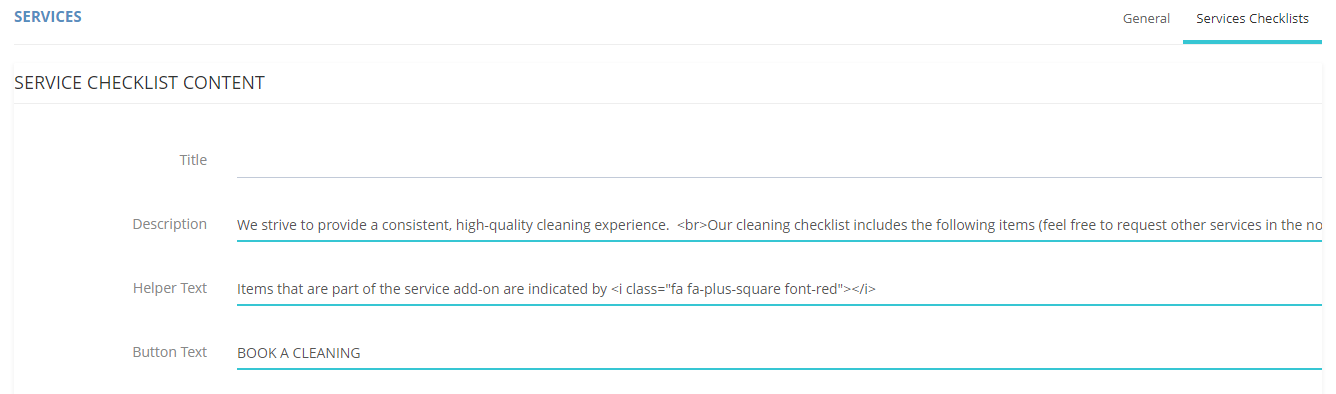Click the Description field label
Viewport: 1336px width, 394px height.
point(170,224)
